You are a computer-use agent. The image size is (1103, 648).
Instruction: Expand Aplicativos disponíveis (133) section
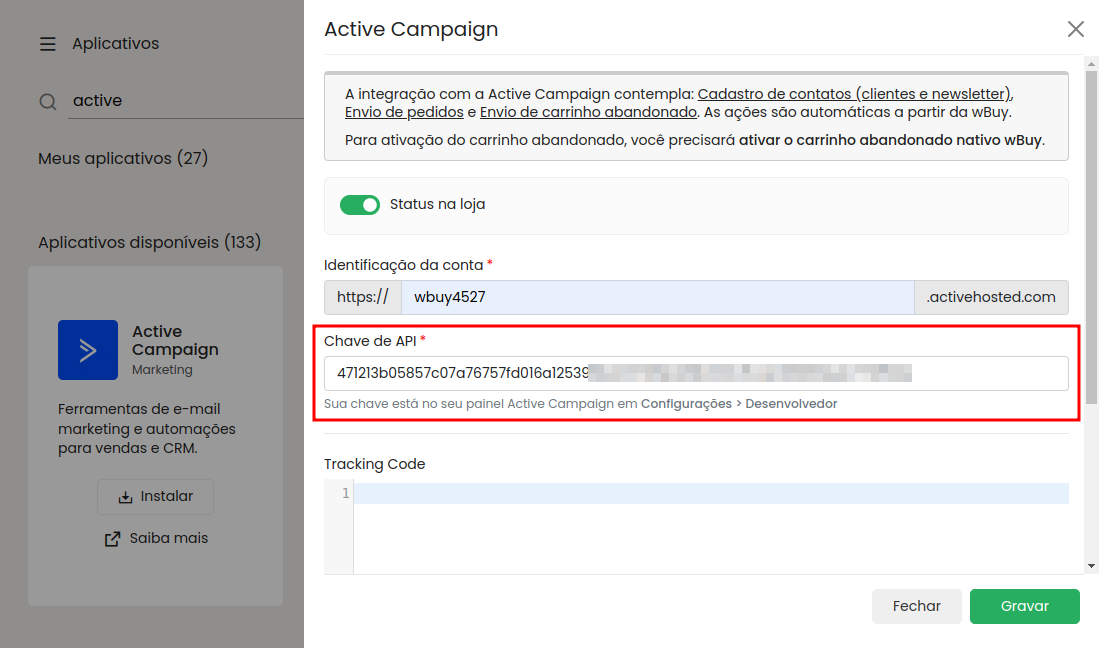pos(150,243)
